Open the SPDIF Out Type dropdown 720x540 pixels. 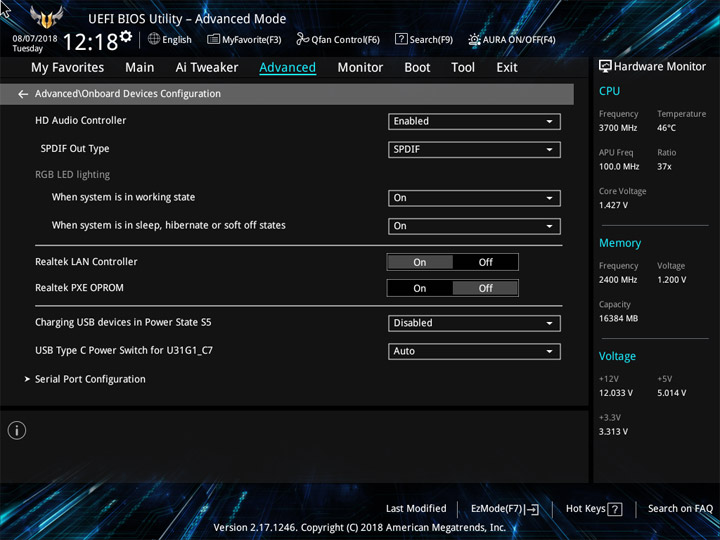pos(474,149)
